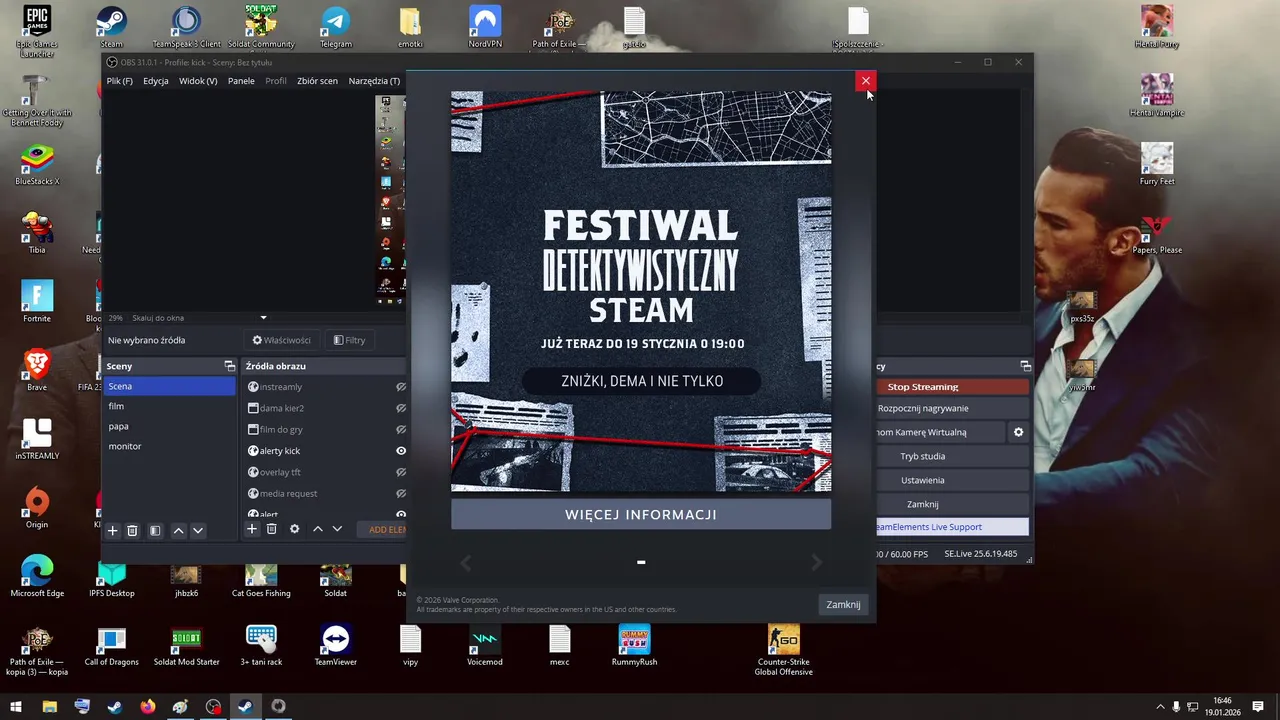Move scene up arrow
The height and width of the screenshot is (720, 1280).
pyautogui.click(x=178, y=531)
